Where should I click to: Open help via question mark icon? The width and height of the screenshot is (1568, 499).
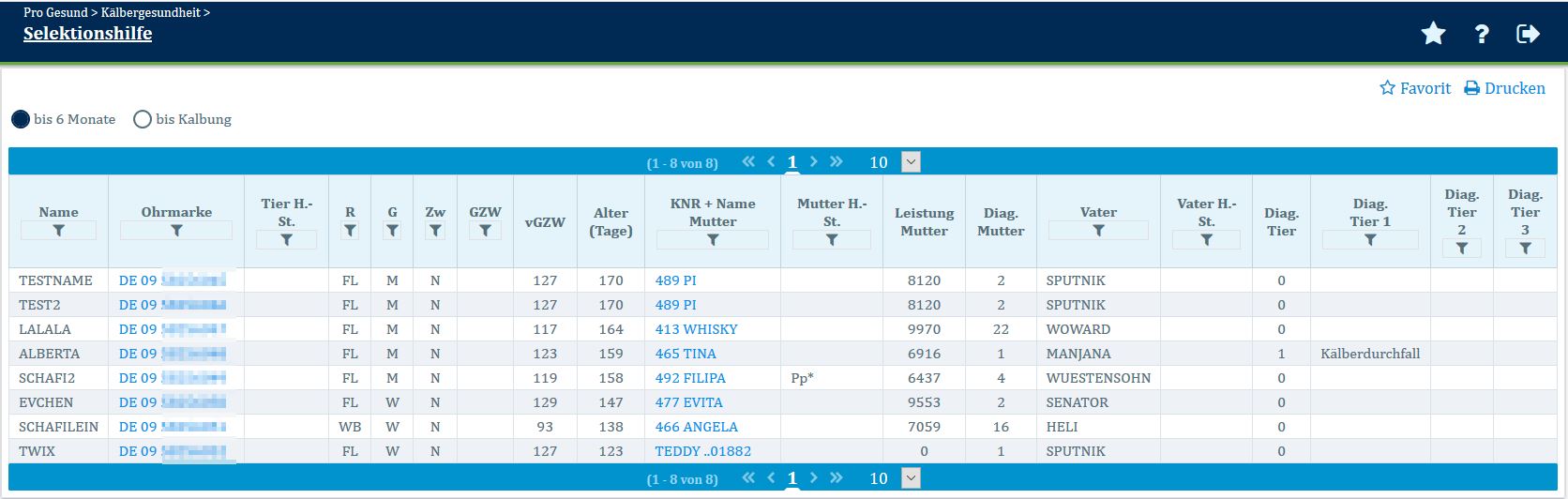[x=1482, y=34]
